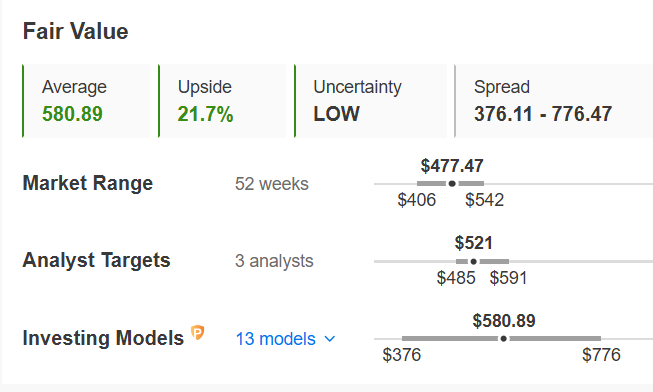Click the Investing Models label

click(x=103, y=338)
